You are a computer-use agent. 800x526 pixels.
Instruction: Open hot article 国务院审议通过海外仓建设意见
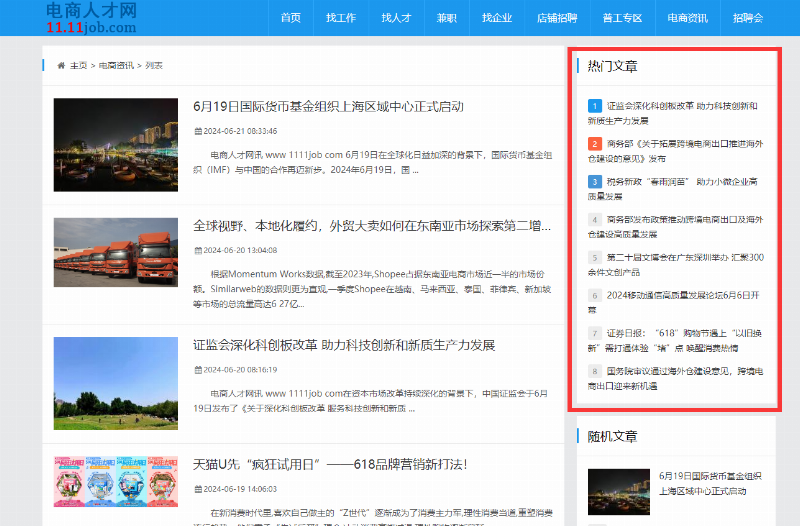pyautogui.click(x=676, y=379)
